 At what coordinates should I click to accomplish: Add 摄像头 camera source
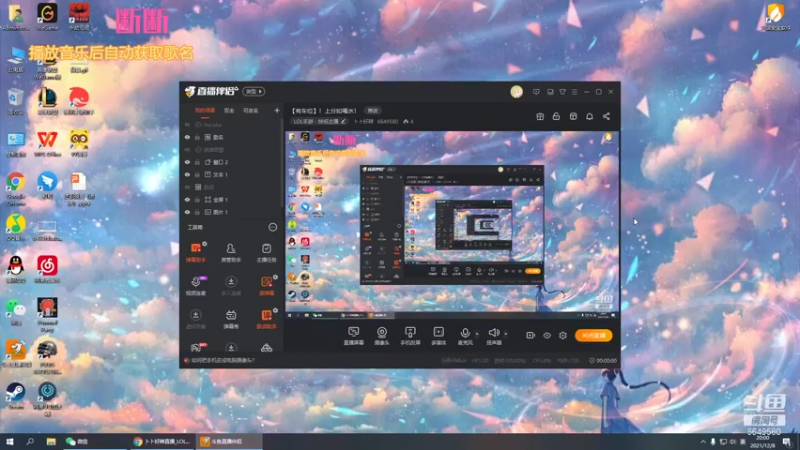(382, 336)
